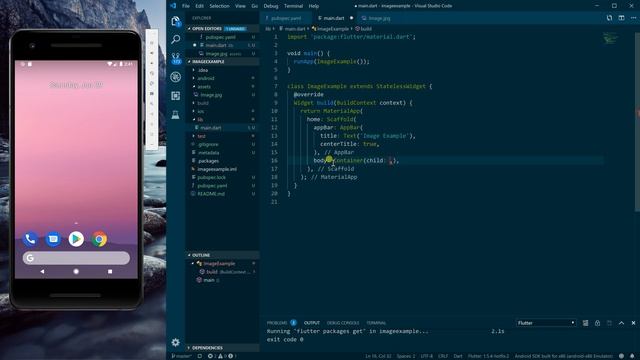Click the split editor icon
The height and width of the screenshot is (360, 640).
[x=621, y=18]
